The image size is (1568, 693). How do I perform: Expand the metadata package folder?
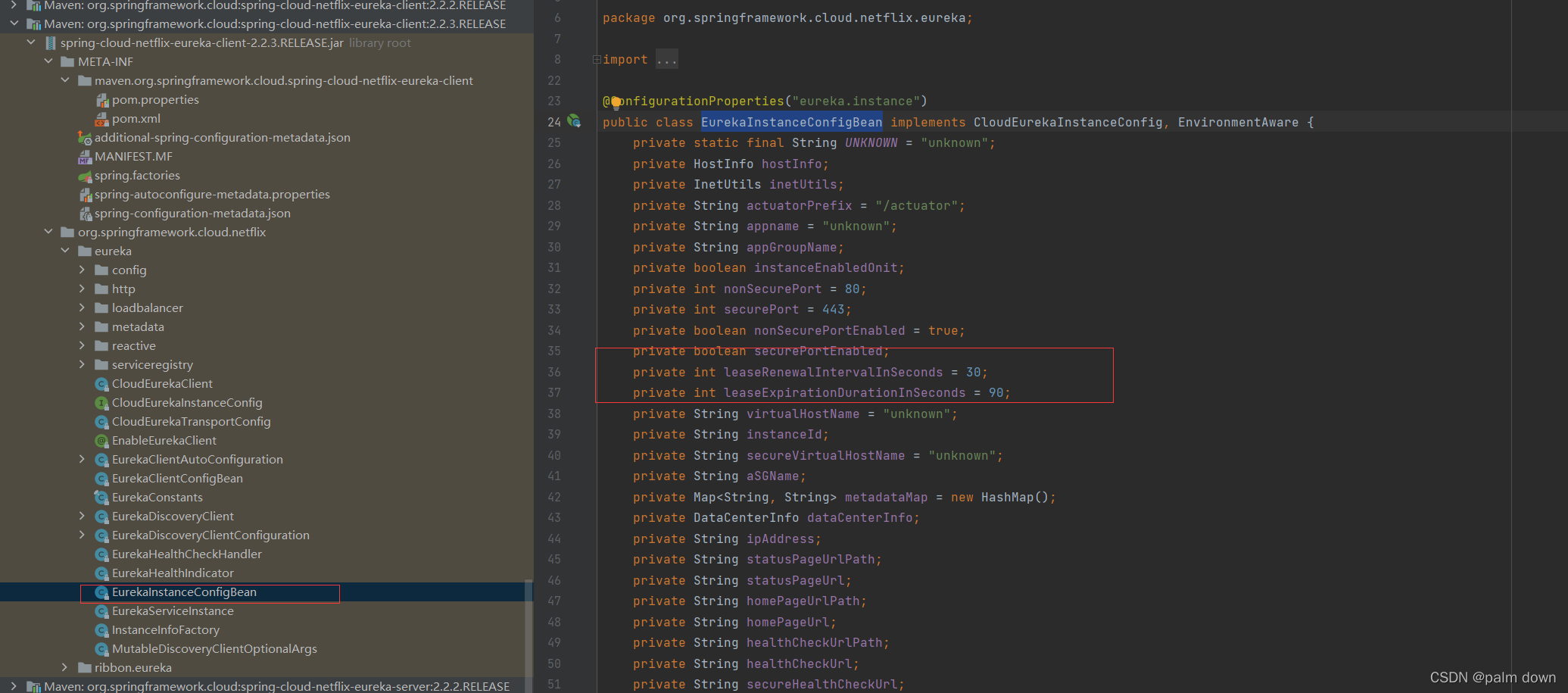pos(82,326)
